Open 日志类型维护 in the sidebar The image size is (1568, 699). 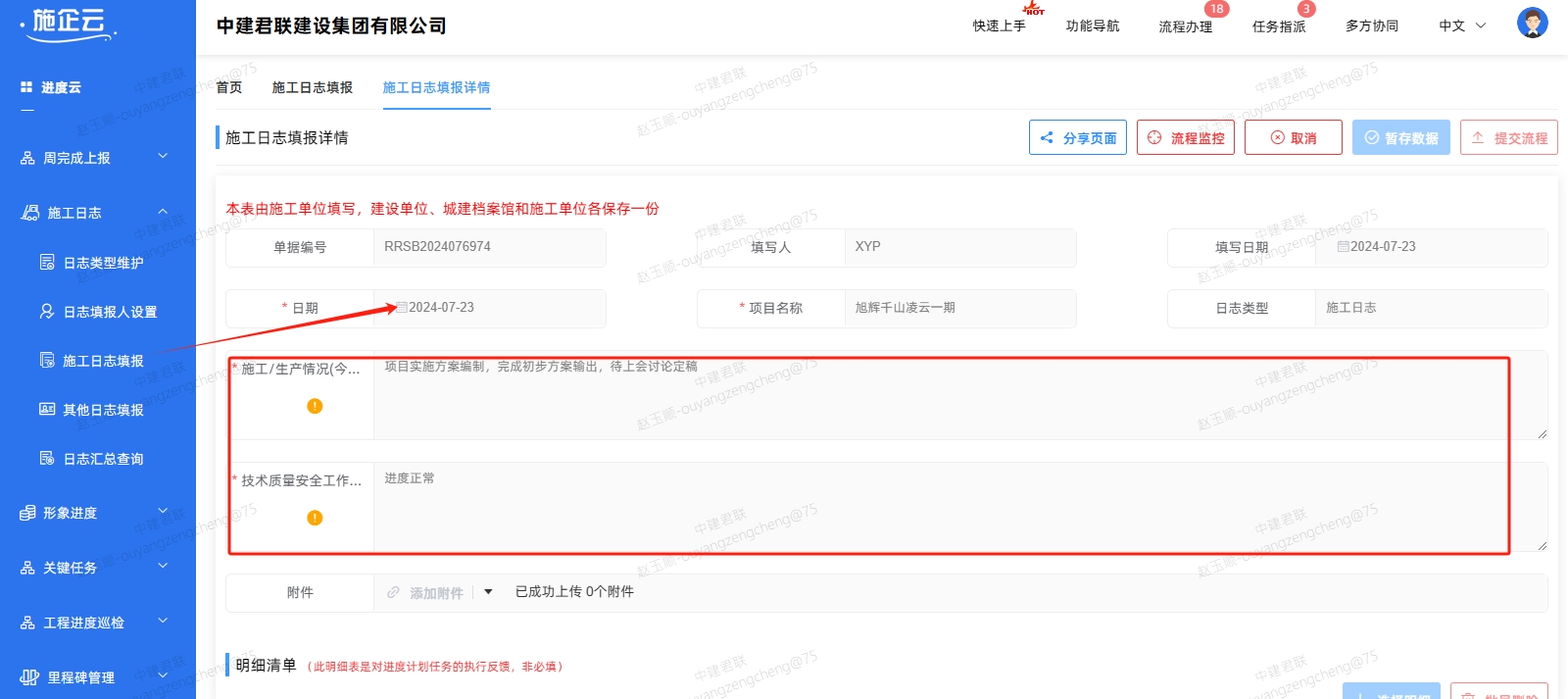point(103,263)
